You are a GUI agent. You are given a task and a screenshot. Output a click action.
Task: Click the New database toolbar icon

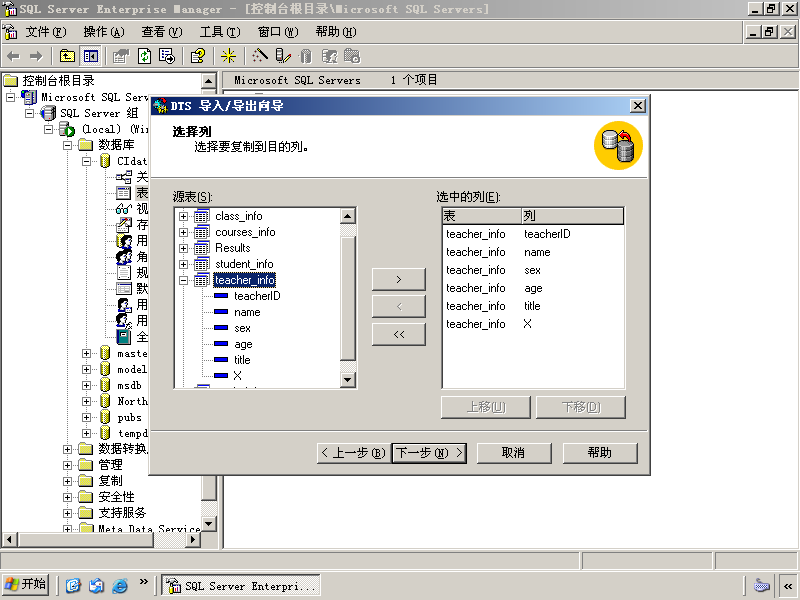pos(306,56)
